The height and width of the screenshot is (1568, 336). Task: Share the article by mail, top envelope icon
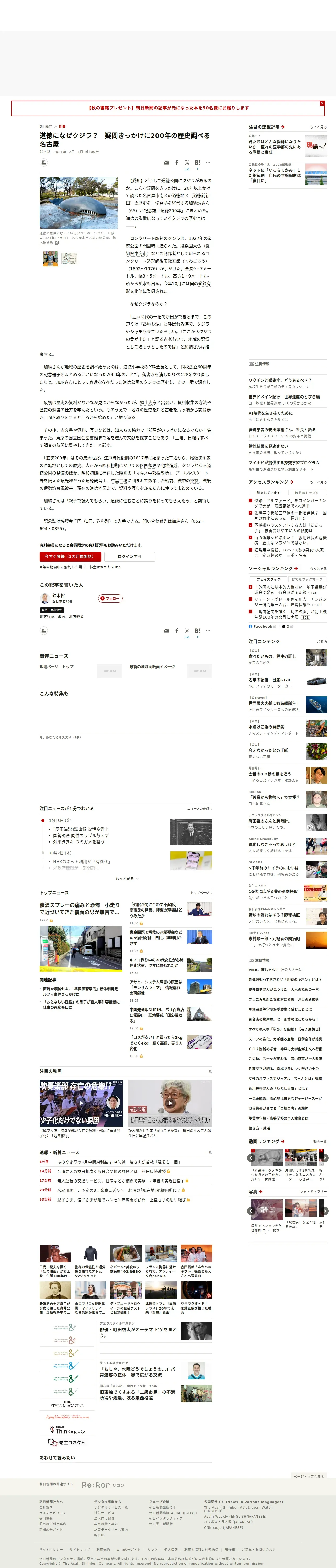tap(166, 163)
